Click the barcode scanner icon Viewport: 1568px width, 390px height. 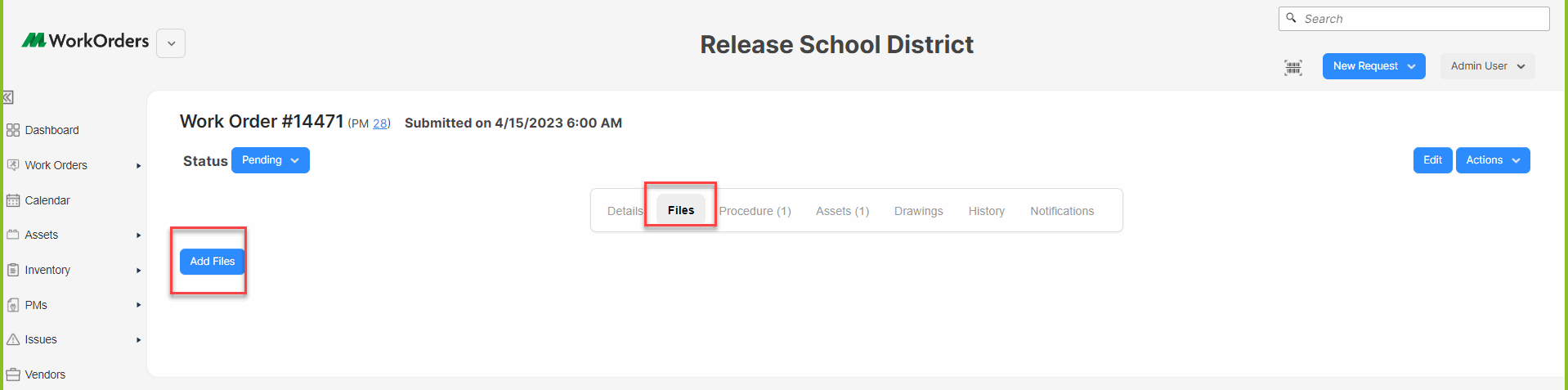1293,68
